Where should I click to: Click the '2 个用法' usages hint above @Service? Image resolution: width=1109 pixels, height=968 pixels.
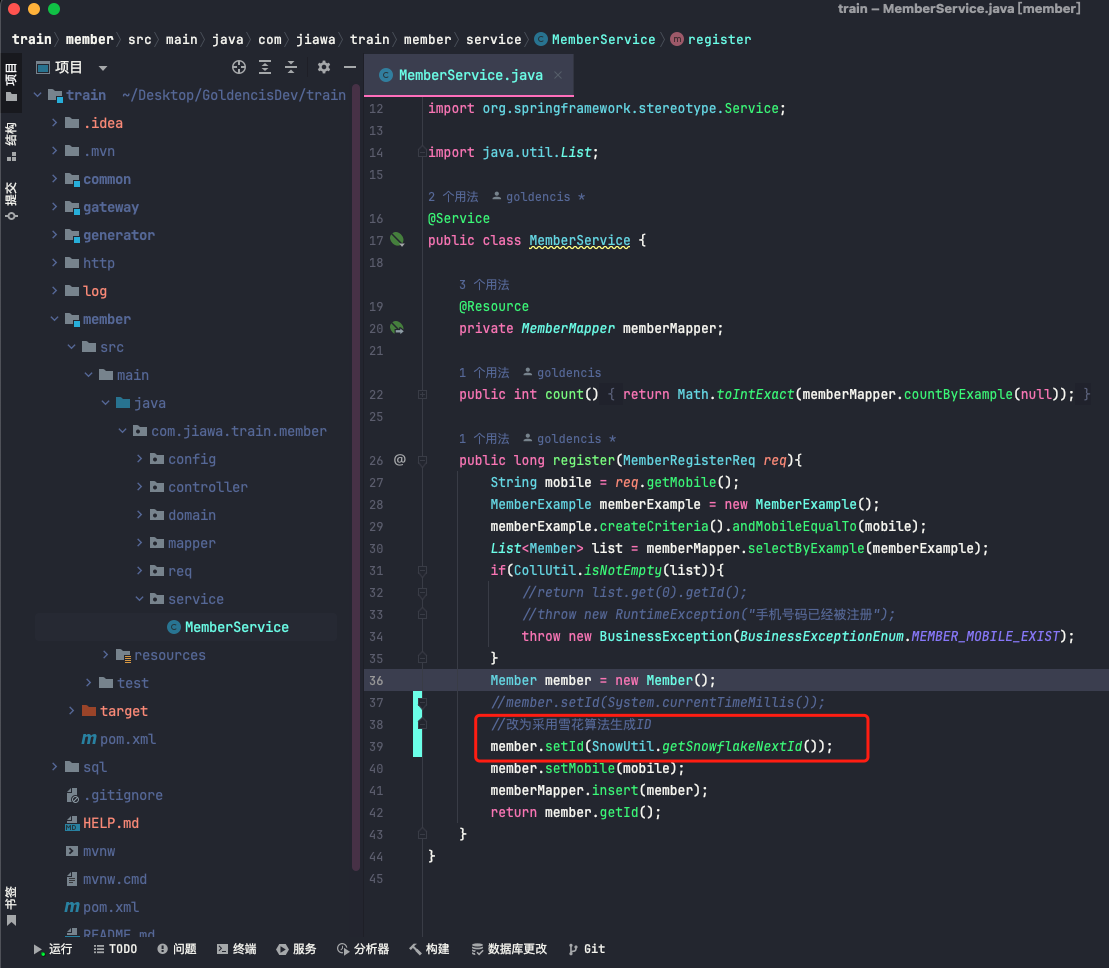(x=453, y=197)
